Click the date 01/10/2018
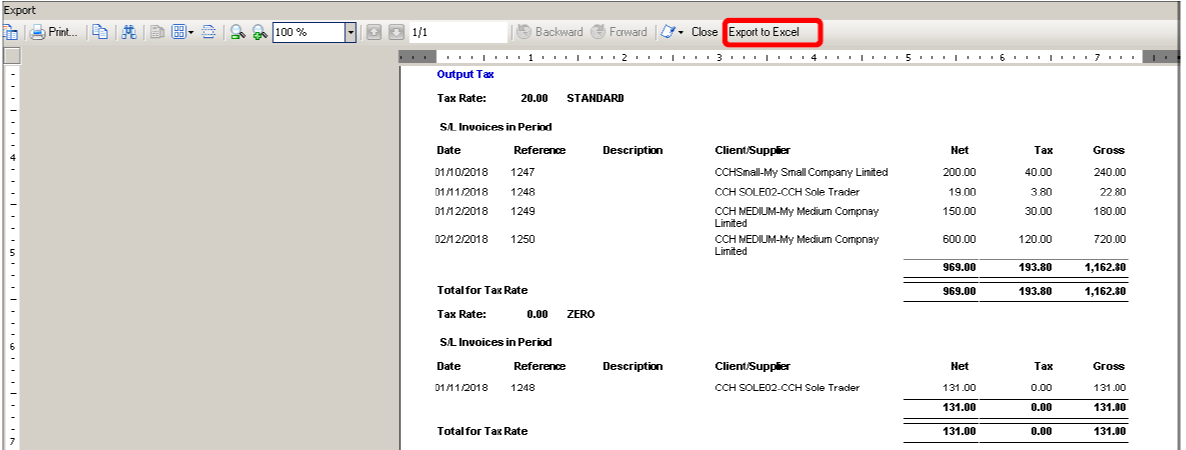Screen dimensions: 1186x450 coord(462,172)
